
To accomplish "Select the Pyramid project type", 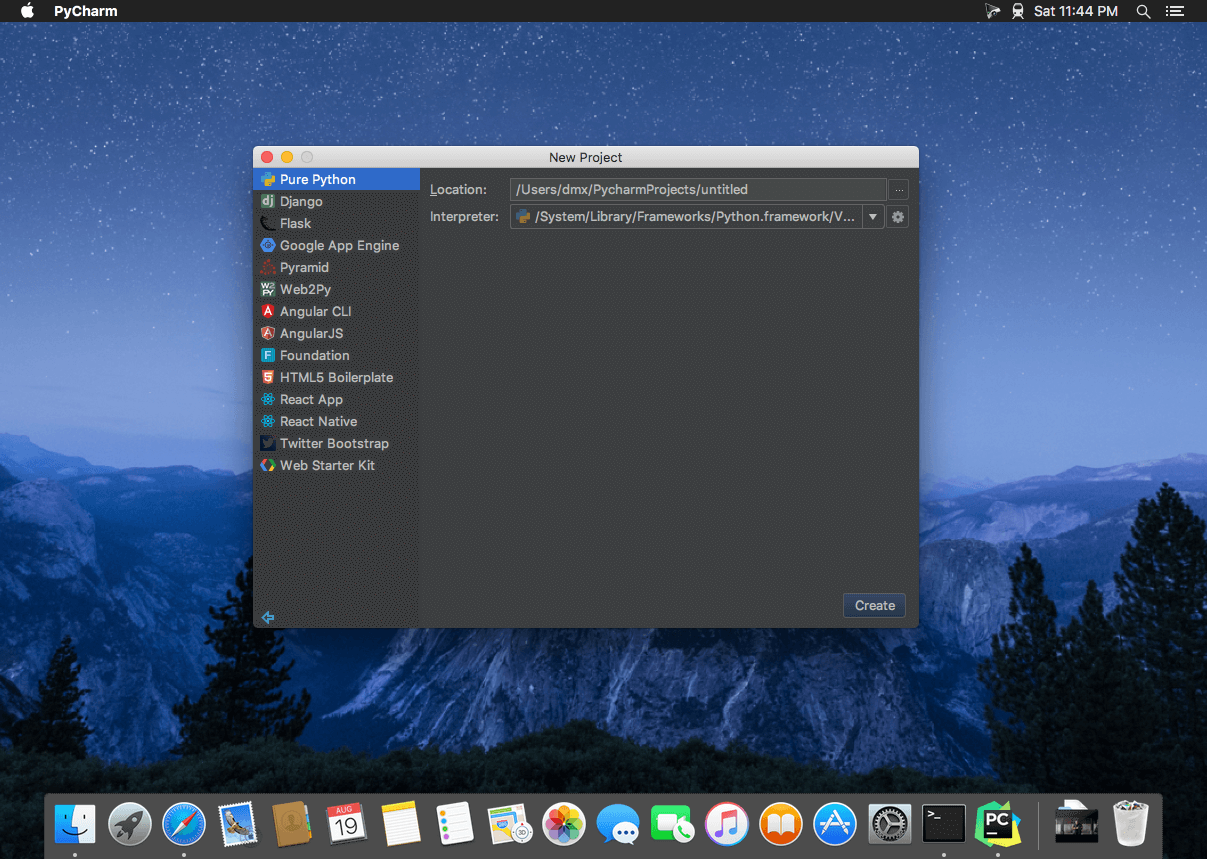I will [x=336, y=267].
